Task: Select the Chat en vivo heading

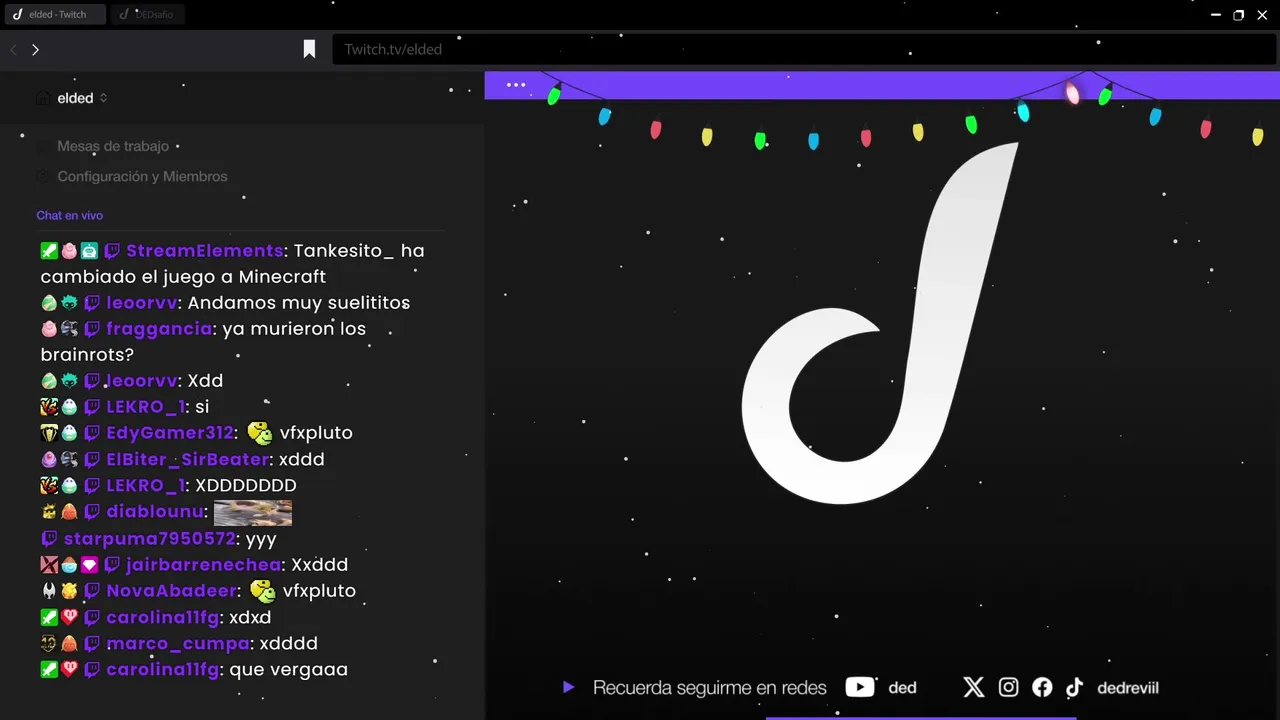Action: click(70, 215)
